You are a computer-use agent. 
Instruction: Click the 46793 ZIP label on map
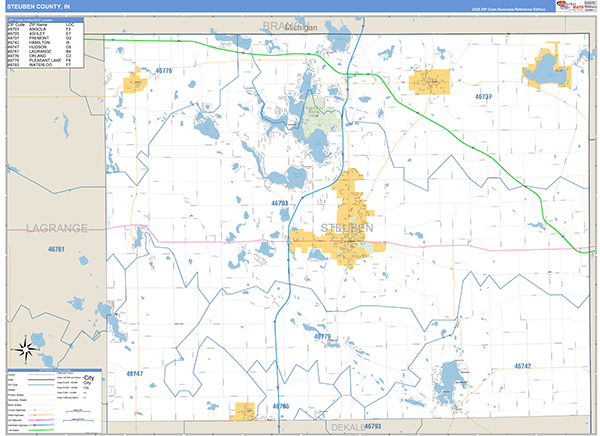[373, 426]
